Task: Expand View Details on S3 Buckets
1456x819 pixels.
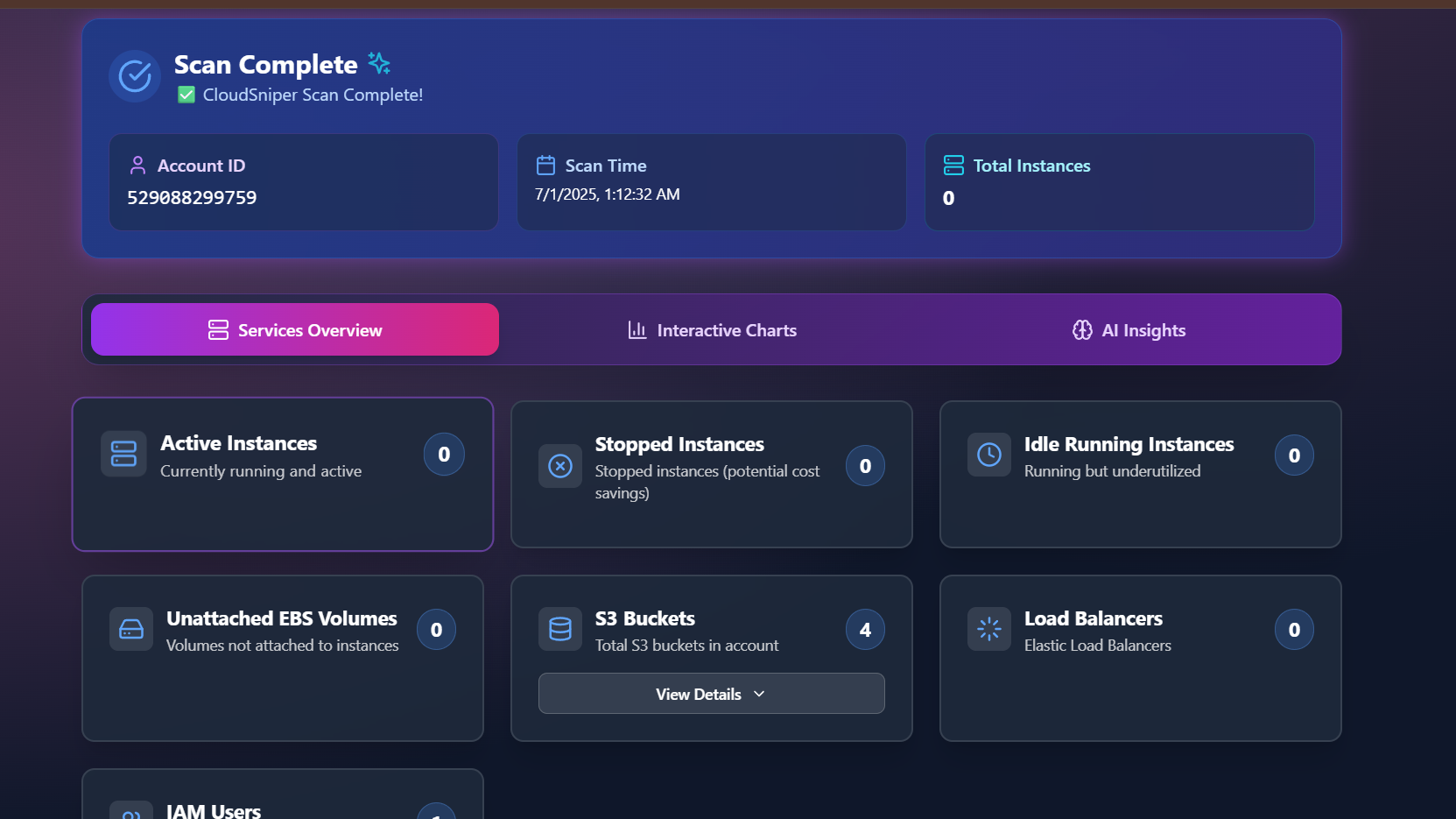Action: [711, 693]
